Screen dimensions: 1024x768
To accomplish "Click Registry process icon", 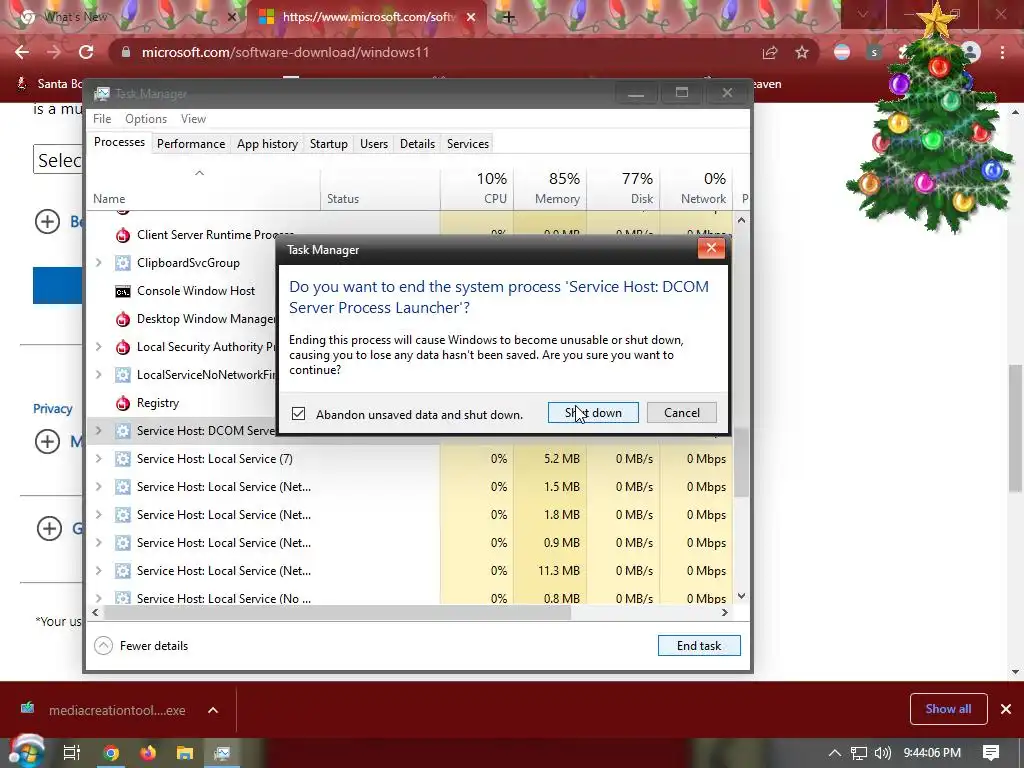I will pos(123,403).
